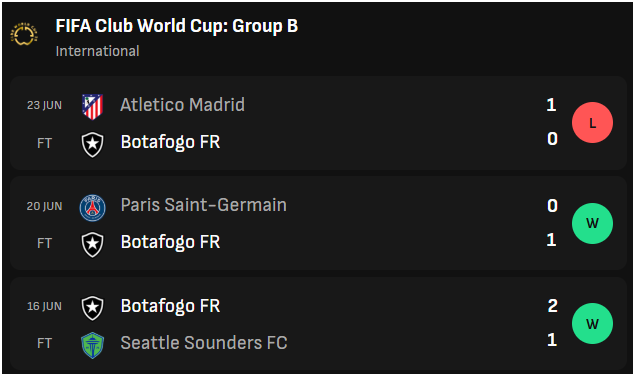Open the Seattle Sounders FC team name
Image resolution: width=635 pixels, height=376 pixels.
coord(204,343)
